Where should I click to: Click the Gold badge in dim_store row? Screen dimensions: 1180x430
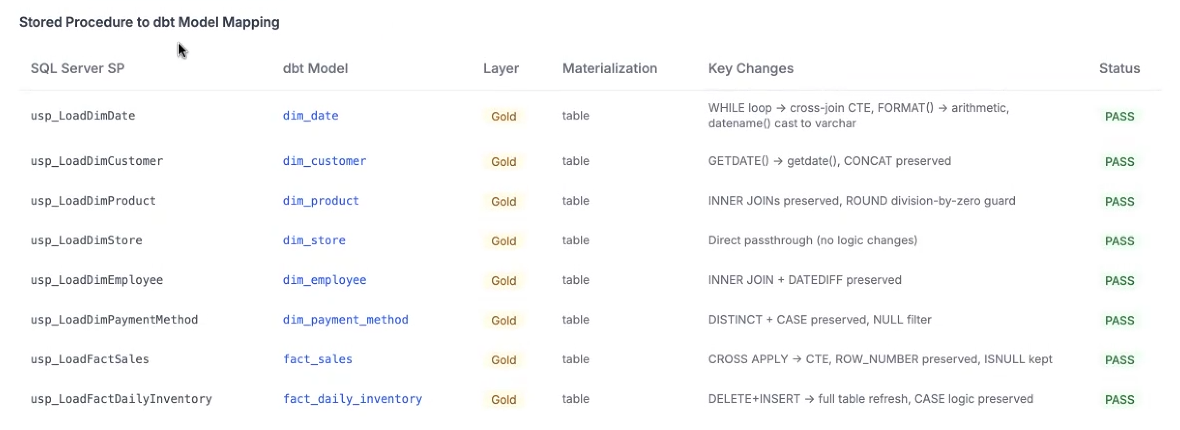[x=503, y=241]
